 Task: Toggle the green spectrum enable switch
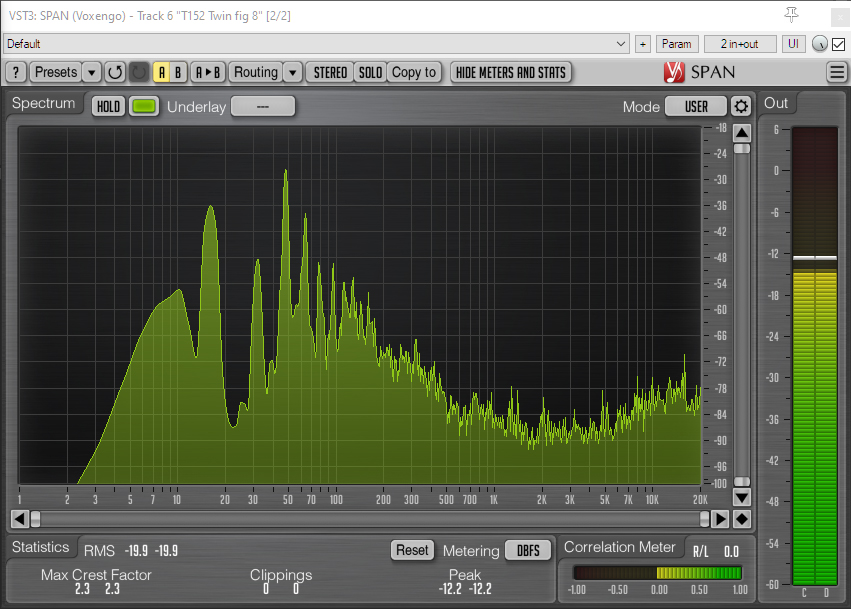(x=144, y=107)
